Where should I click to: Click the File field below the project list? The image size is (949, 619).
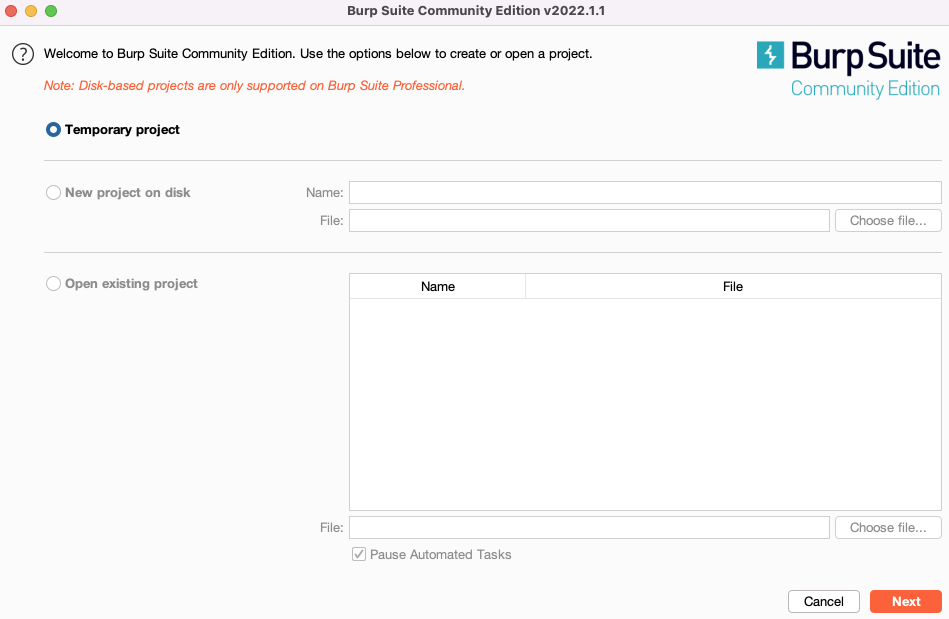coord(588,527)
